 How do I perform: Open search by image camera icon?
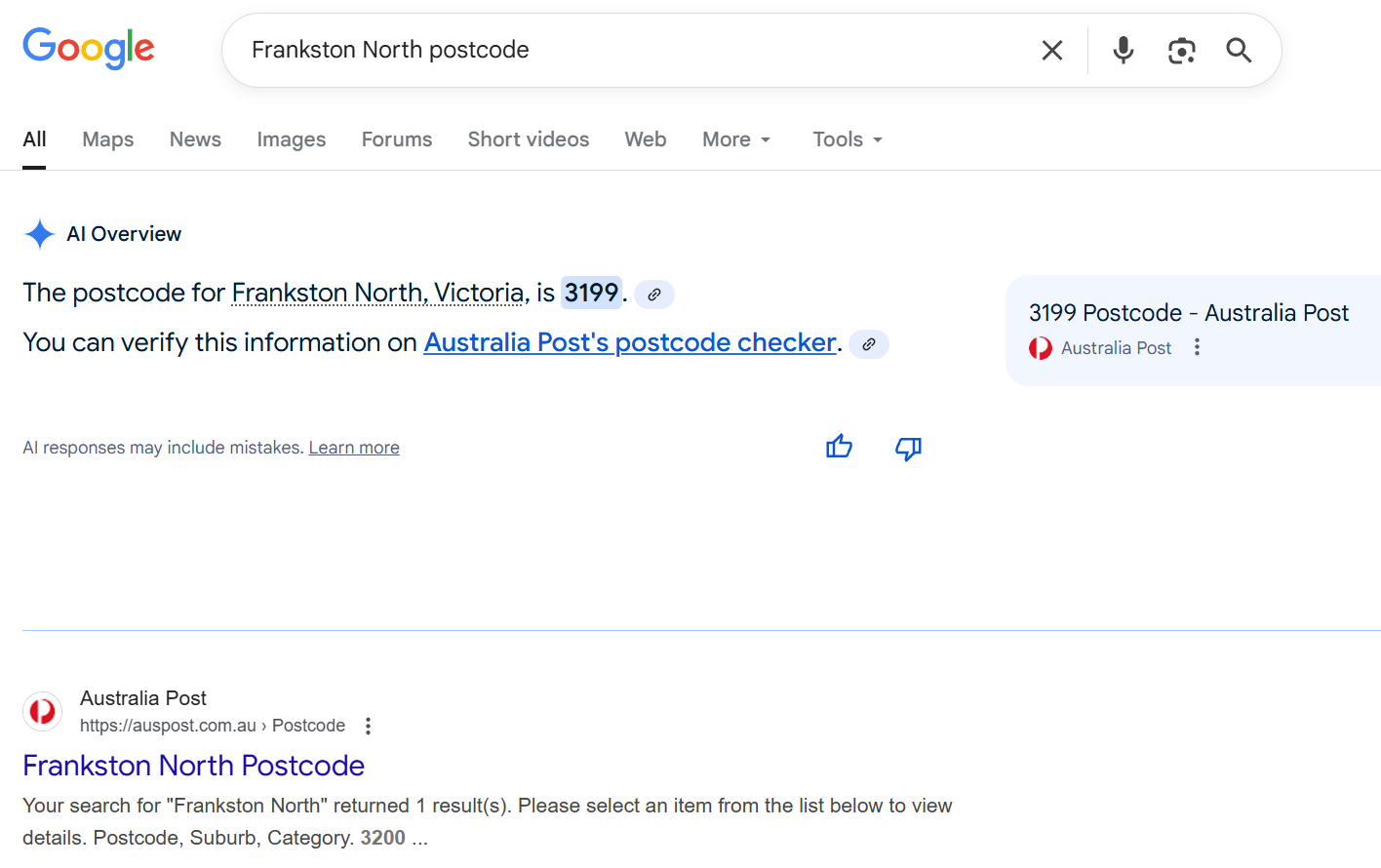[1181, 51]
